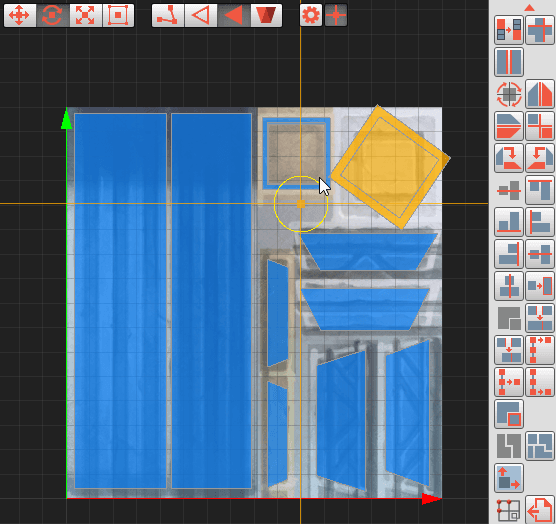Click the blue cross split icon

tap(540, 30)
